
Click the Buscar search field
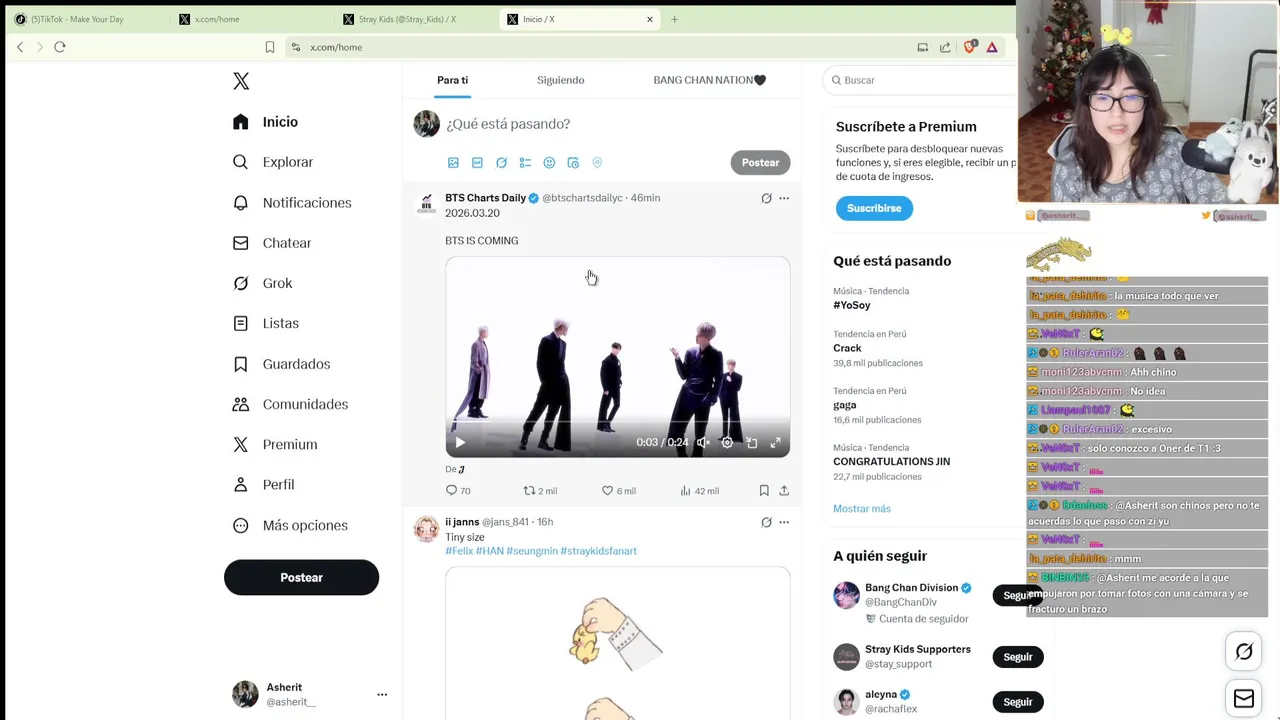[x=920, y=80]
